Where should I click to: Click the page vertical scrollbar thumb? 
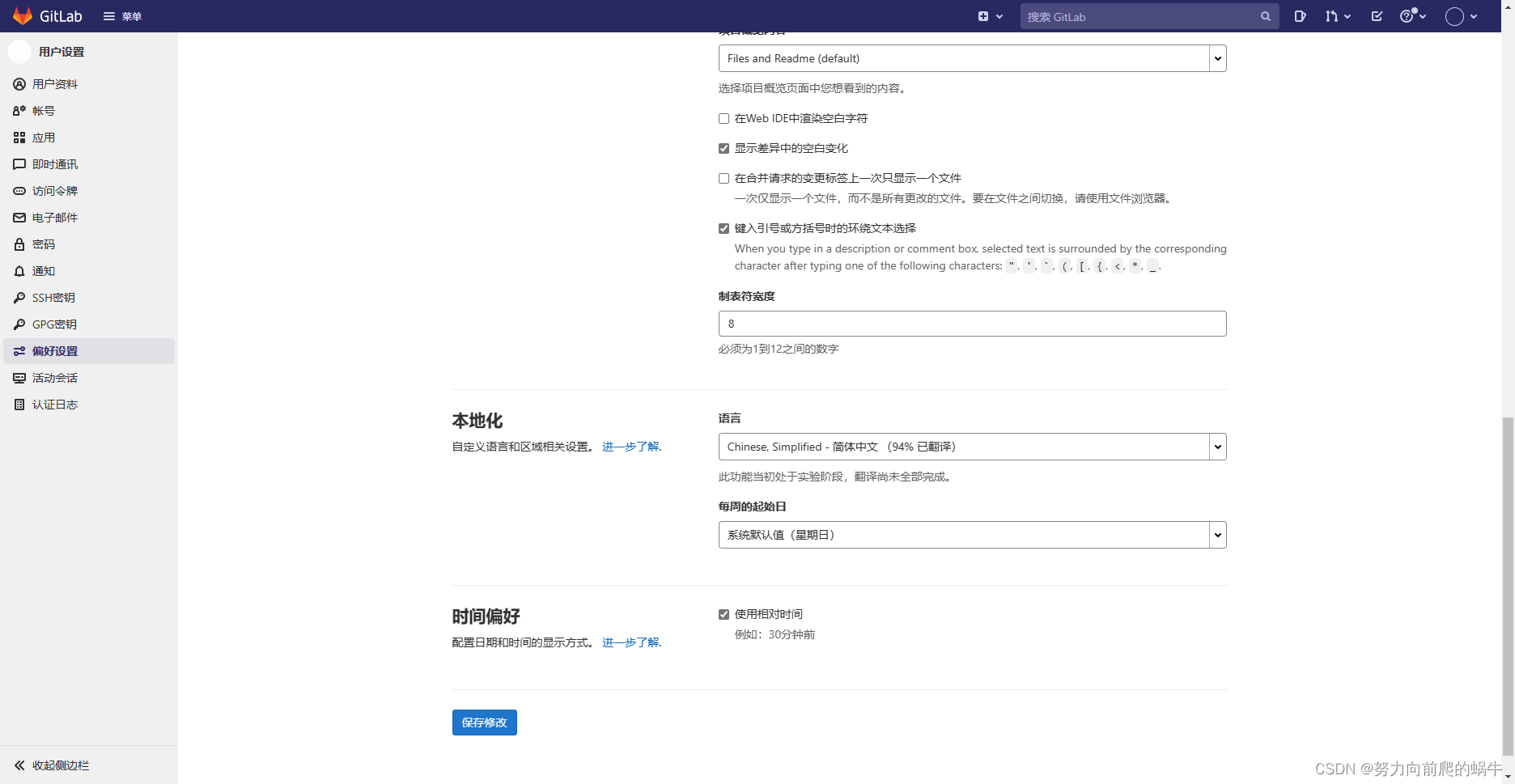[x=1508, y=588]
